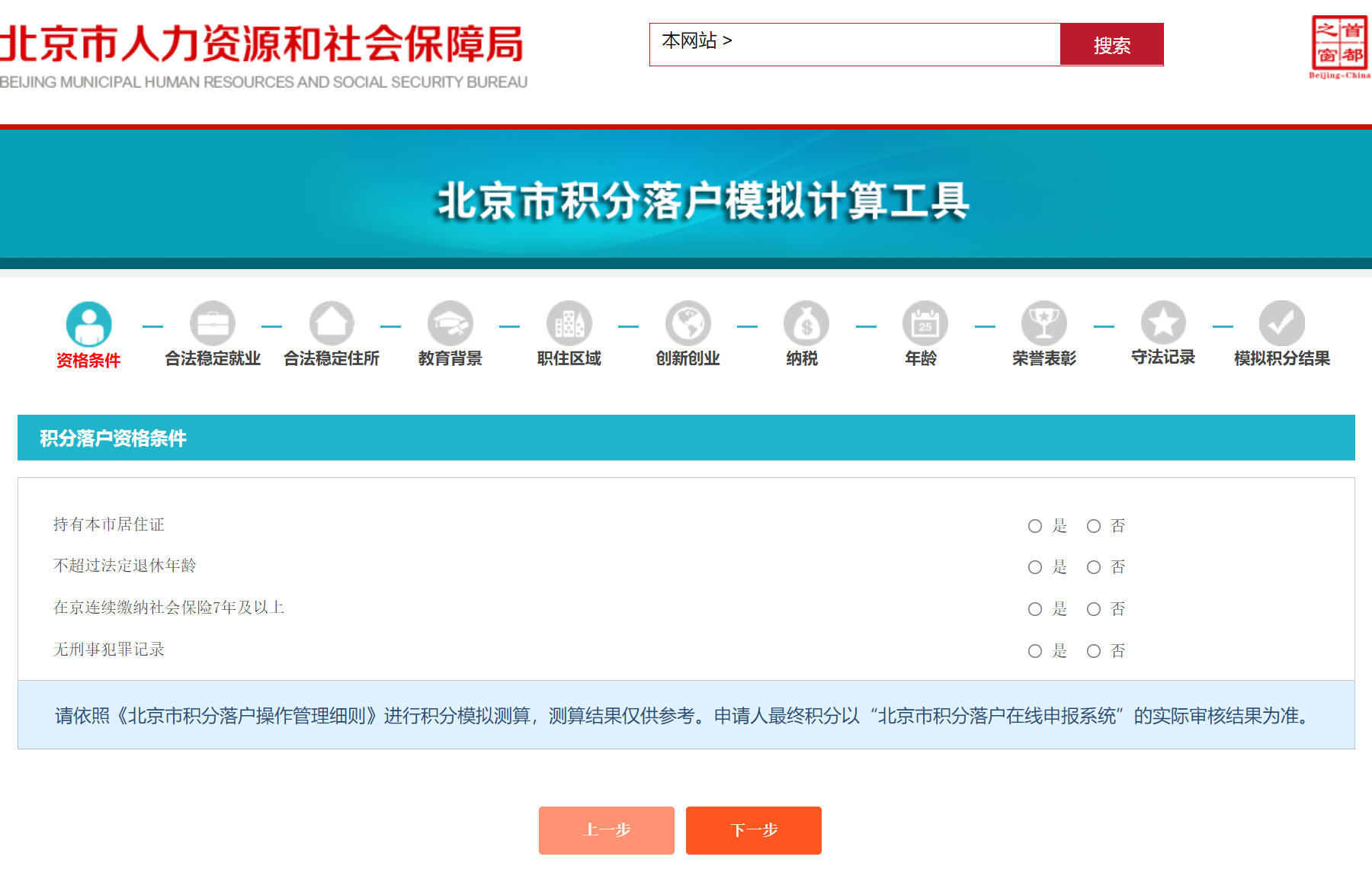This screenshot has height=879, width=1372.
Task: Open the 本网站 search scope dropdown
Action: point(697,40)
